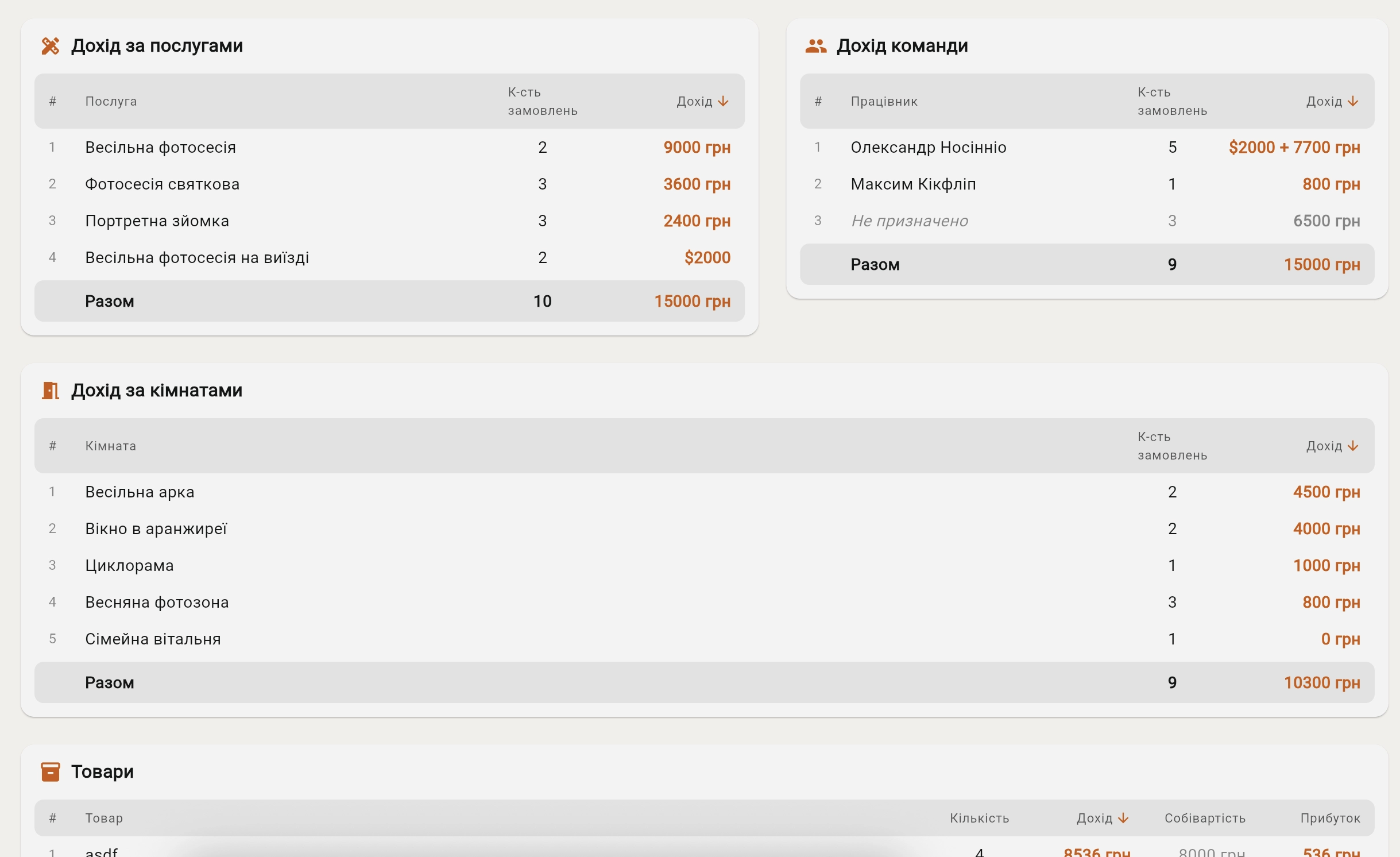Click the door icon beside Дохід за кімнатами
The height and width of the screenshot is (857, 1400).
[51, 391]
